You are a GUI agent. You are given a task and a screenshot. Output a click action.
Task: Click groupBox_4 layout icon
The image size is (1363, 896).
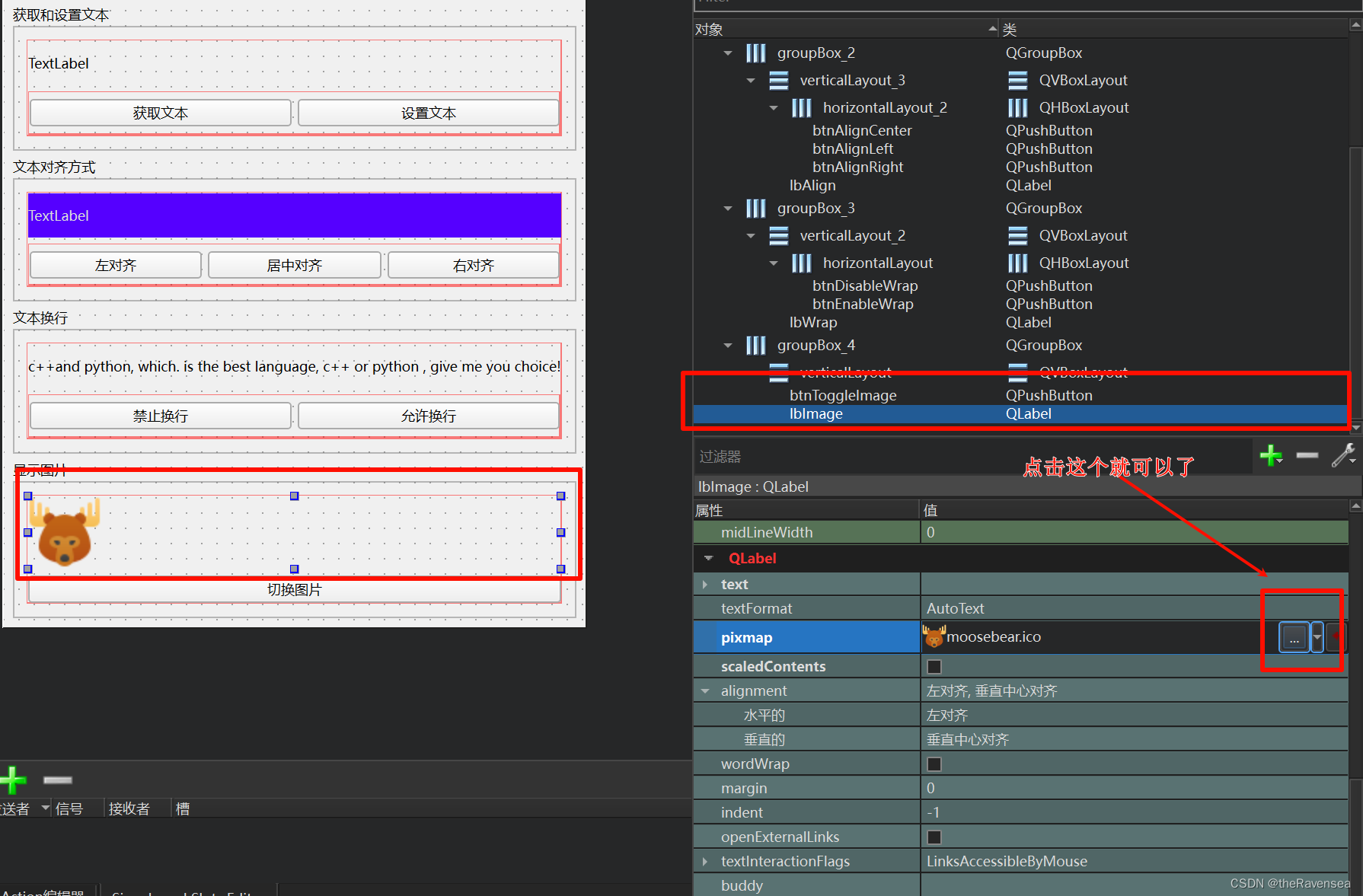[x=756, y=346]
